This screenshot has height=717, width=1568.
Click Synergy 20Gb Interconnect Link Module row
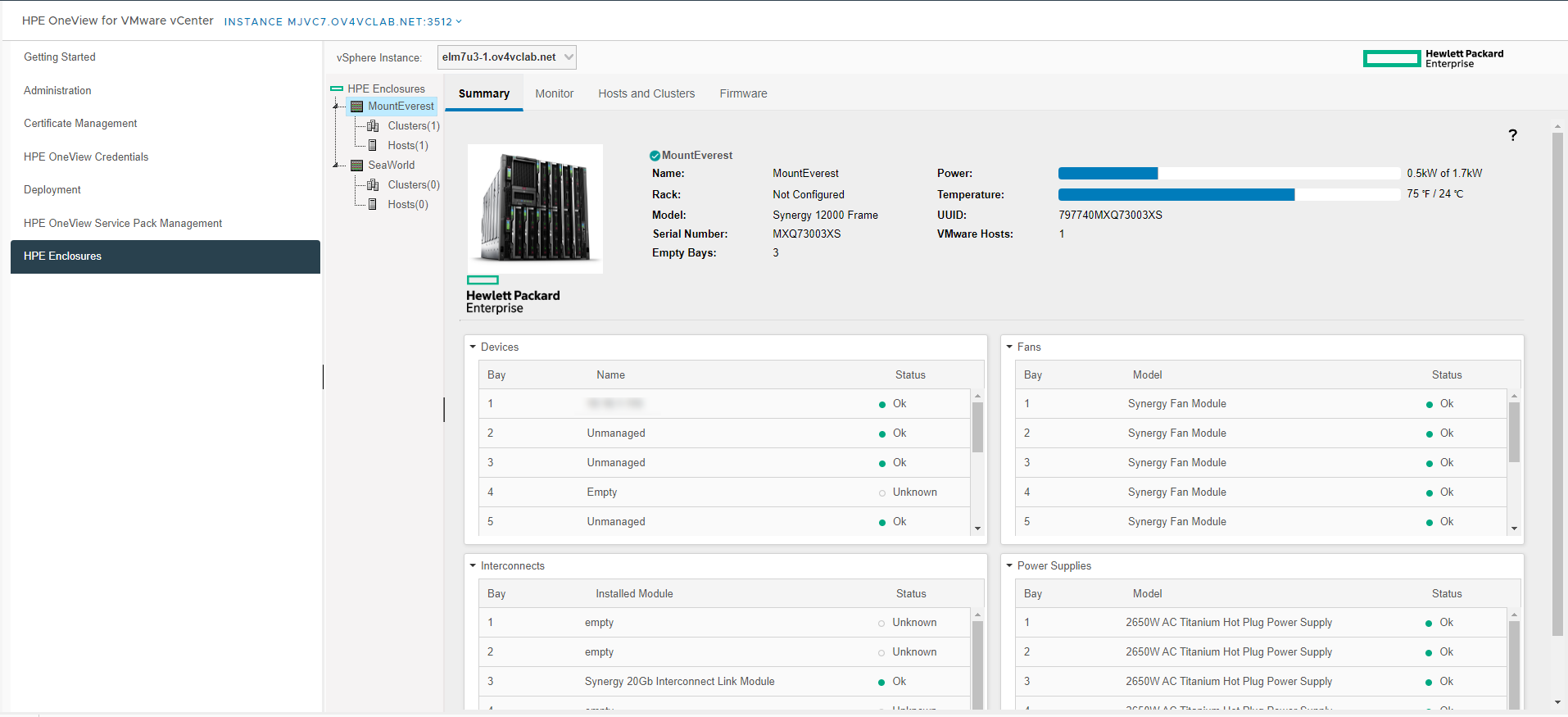[x=725, y=682]
